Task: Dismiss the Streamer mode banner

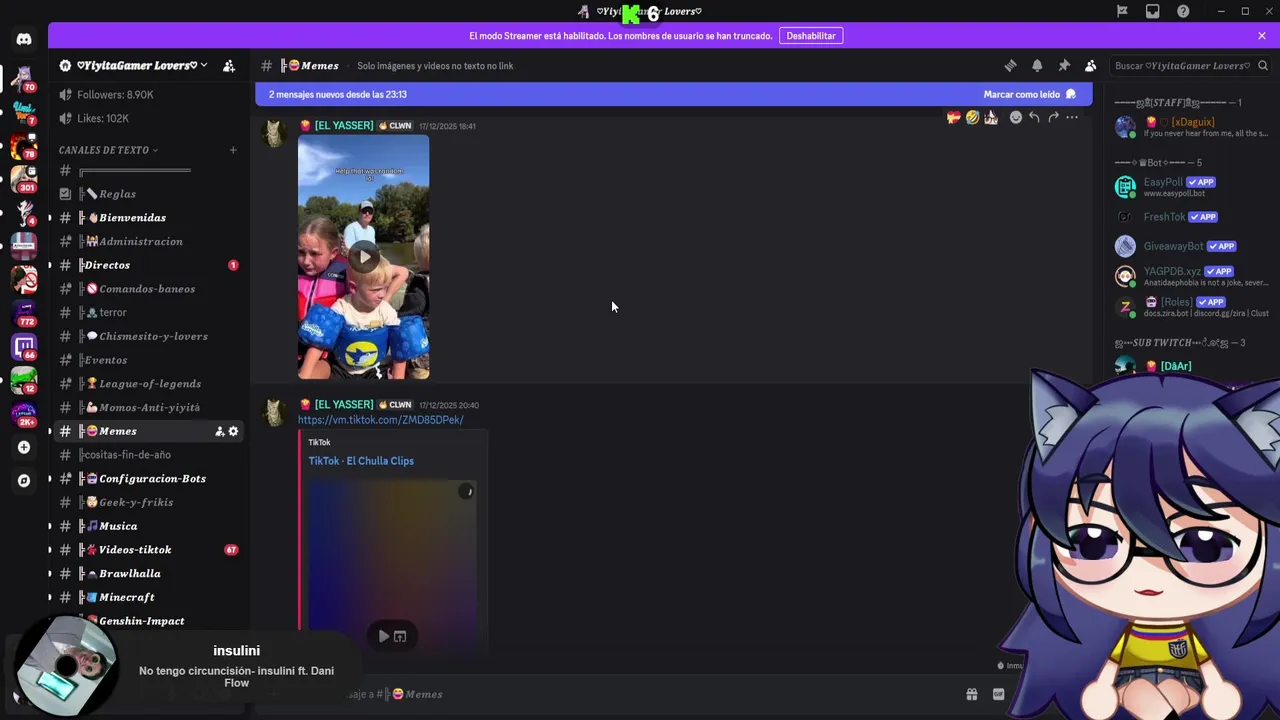Action: tap(1262, 36)
